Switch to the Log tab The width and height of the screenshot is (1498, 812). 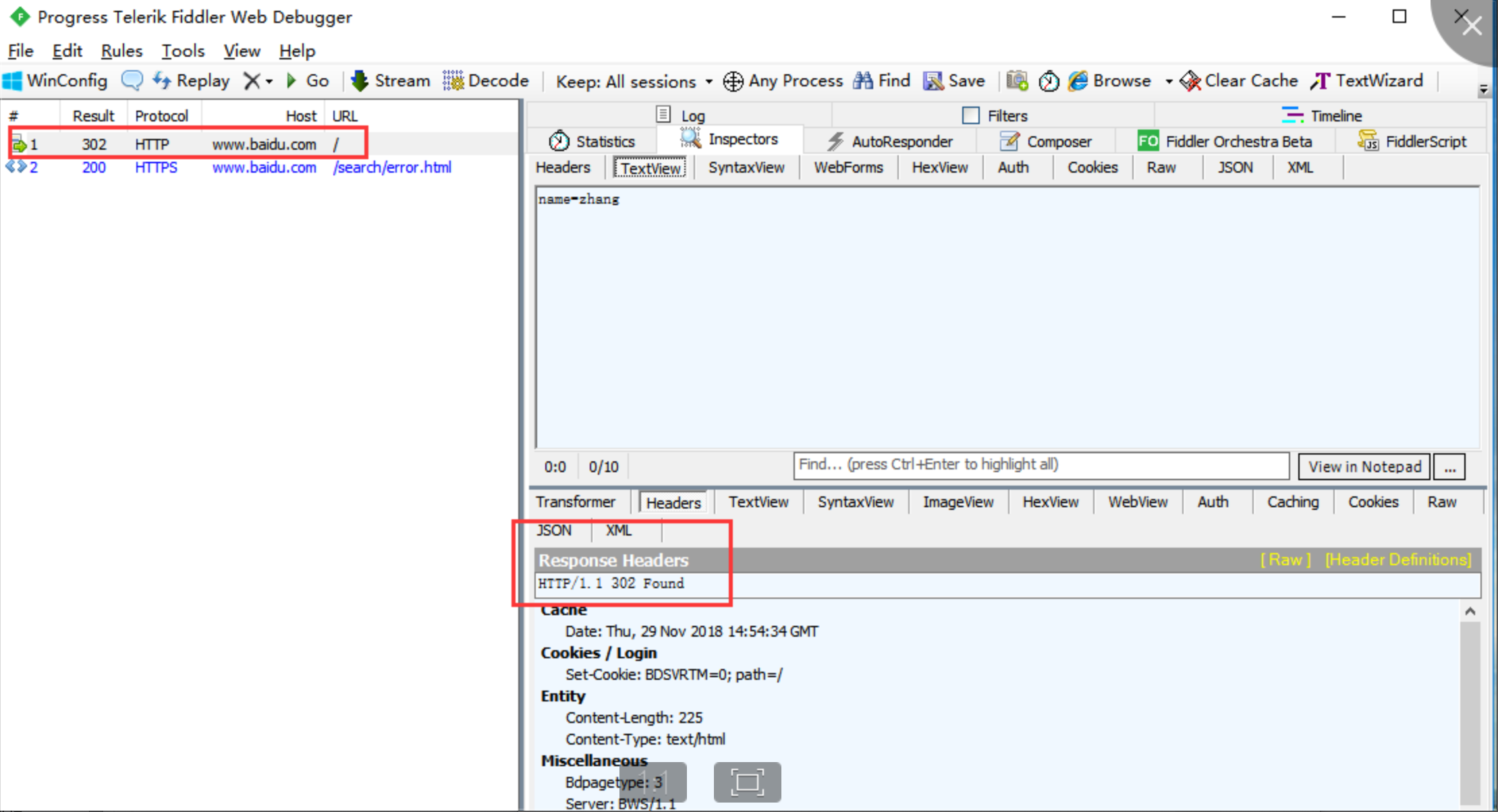680,115
